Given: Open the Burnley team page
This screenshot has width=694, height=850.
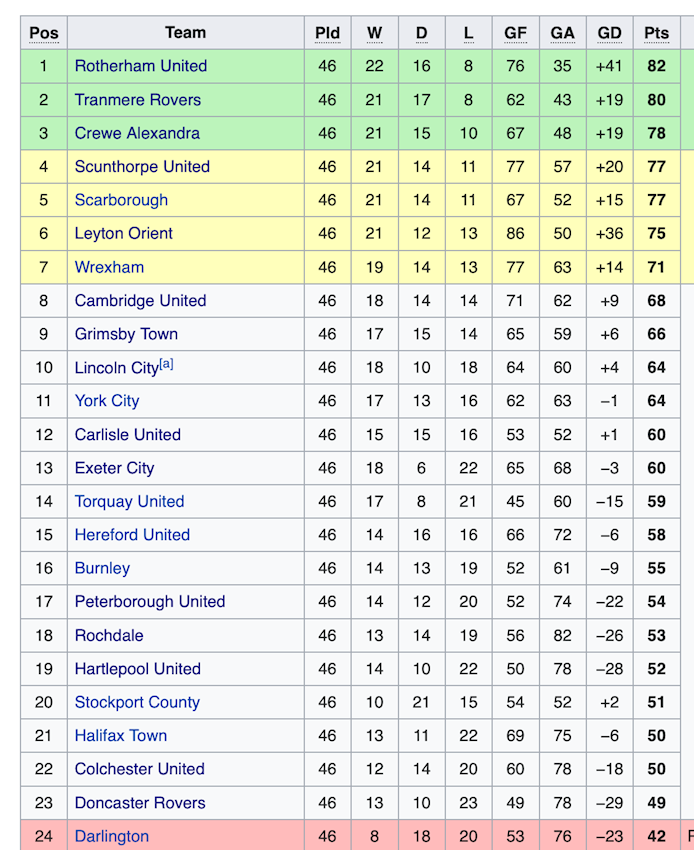Looking at the screenshot, I should pos(102,569).
